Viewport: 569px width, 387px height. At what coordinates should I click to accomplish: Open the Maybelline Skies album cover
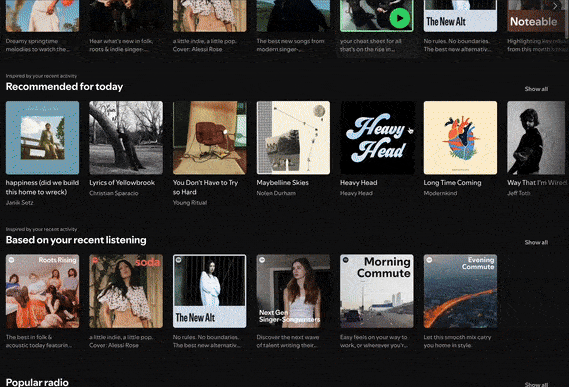pos(293,138)
